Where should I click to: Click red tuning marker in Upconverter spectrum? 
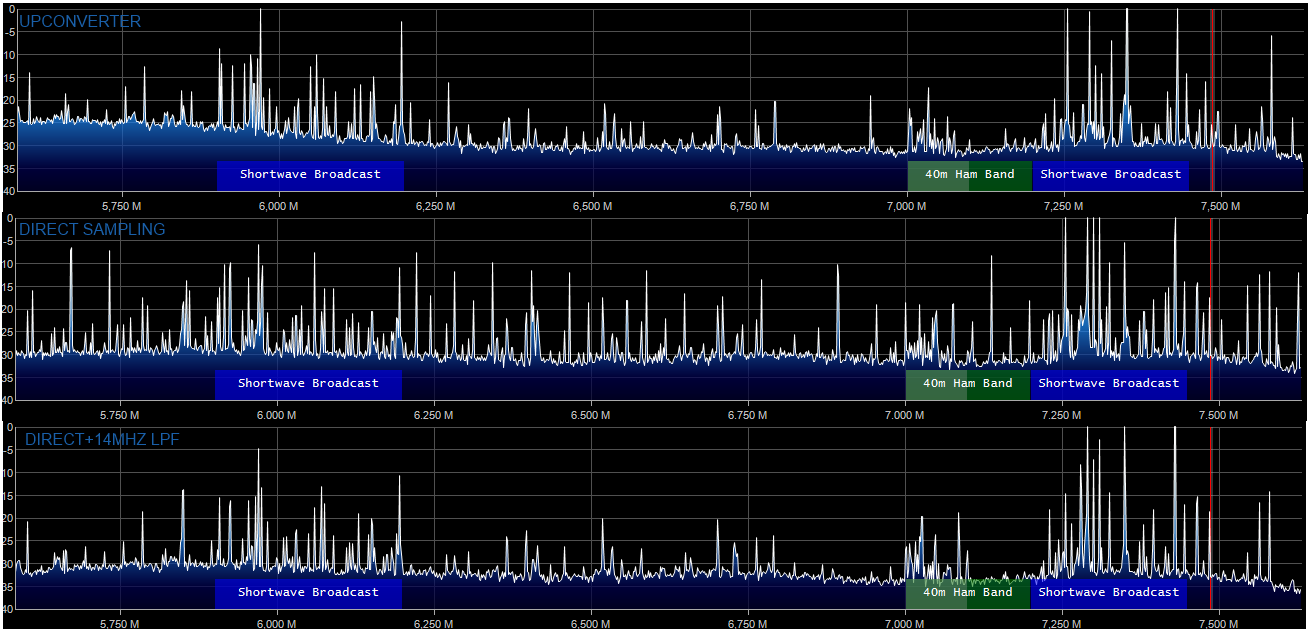1212,100
